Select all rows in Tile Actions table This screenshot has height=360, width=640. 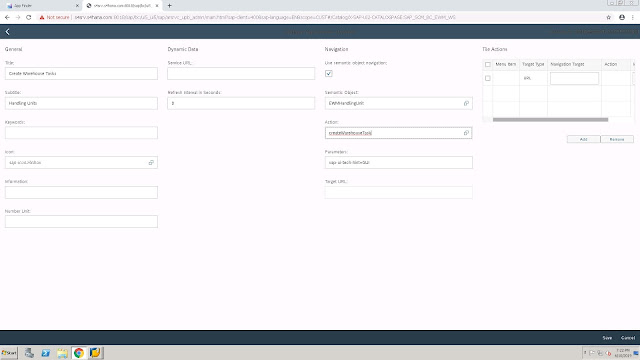point(487,64)
